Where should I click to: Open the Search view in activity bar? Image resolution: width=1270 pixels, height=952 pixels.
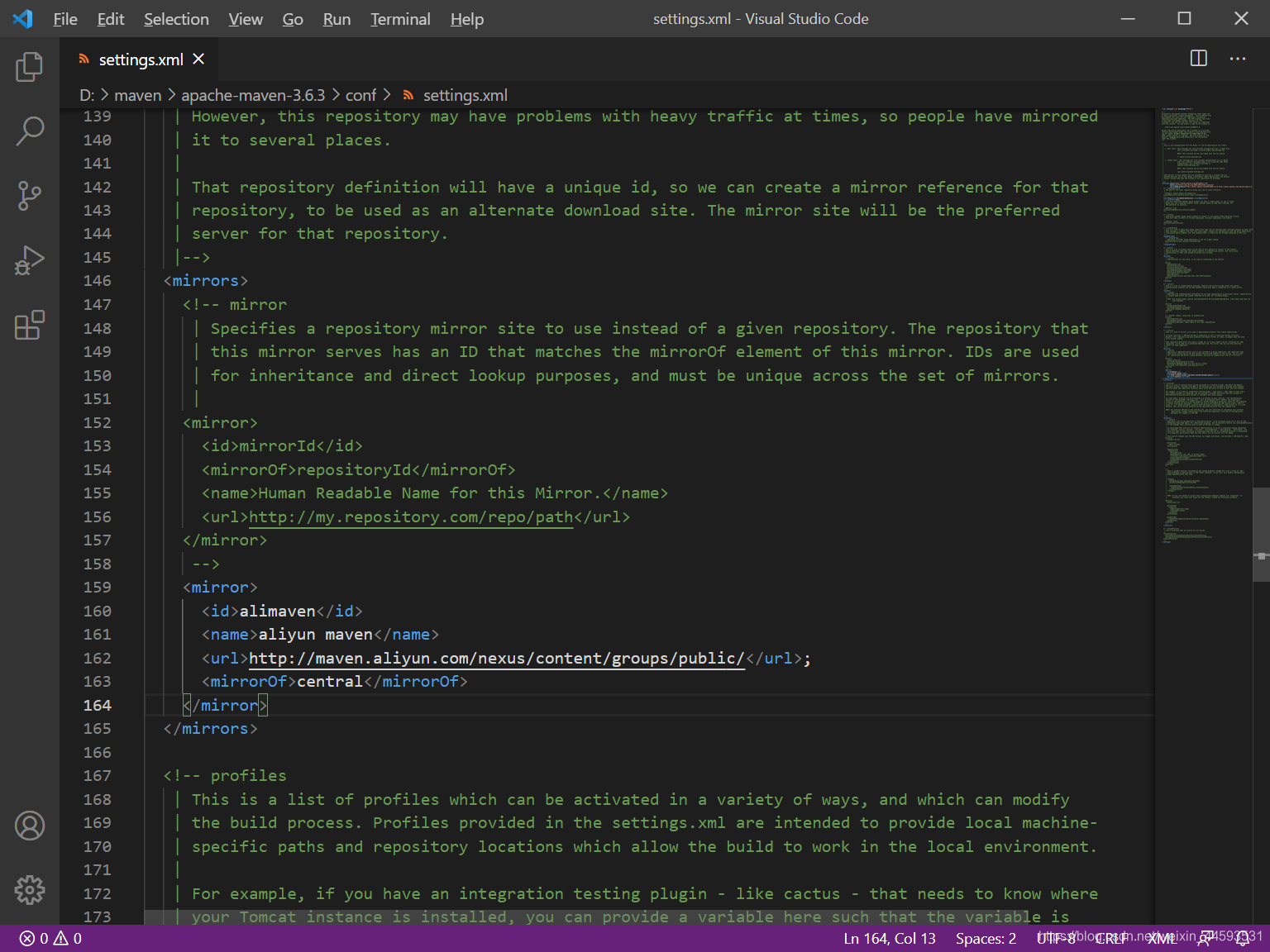pos(30,131)
